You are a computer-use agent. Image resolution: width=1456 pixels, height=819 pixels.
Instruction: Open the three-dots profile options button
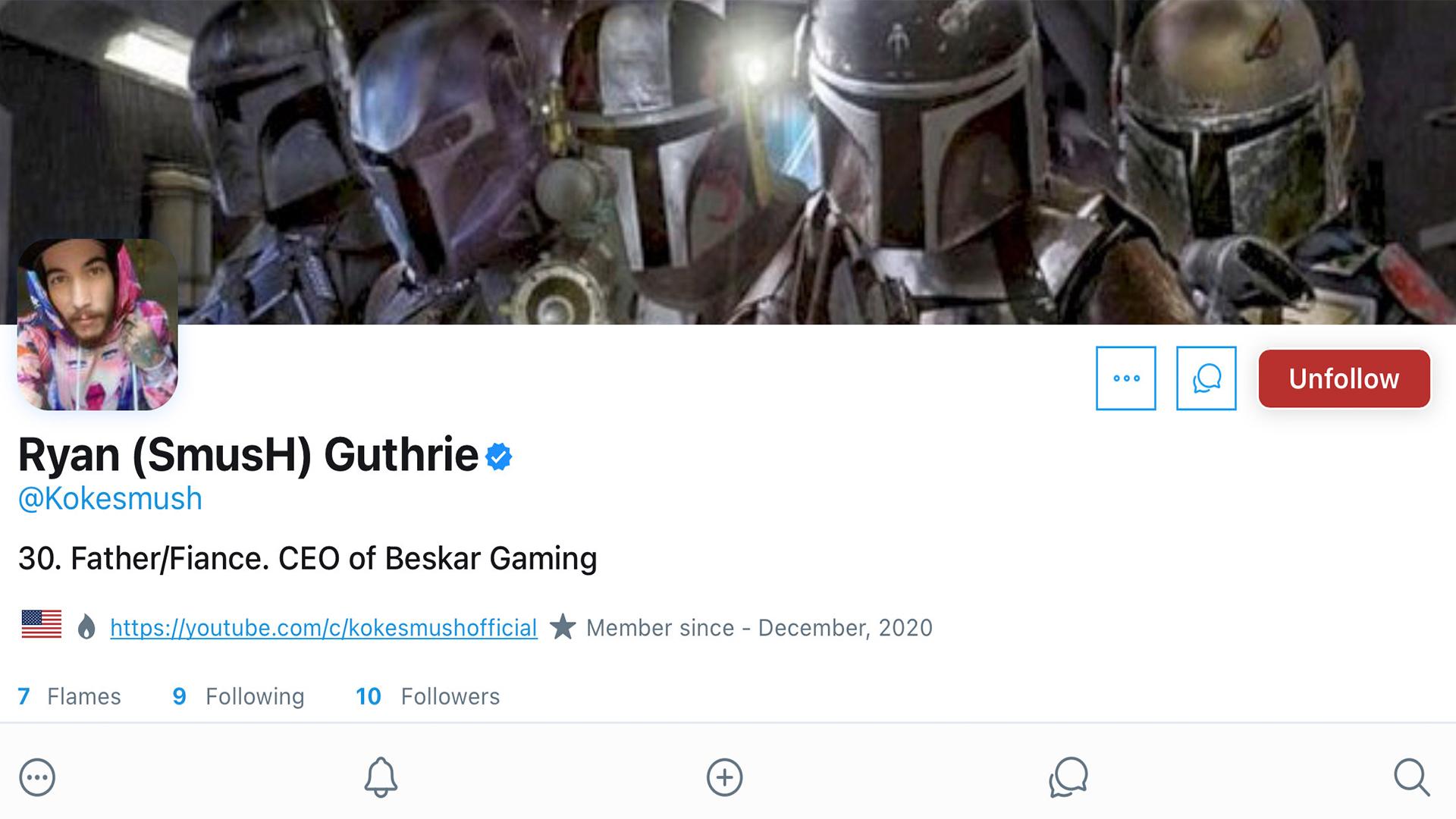(x=1125, y=378)
